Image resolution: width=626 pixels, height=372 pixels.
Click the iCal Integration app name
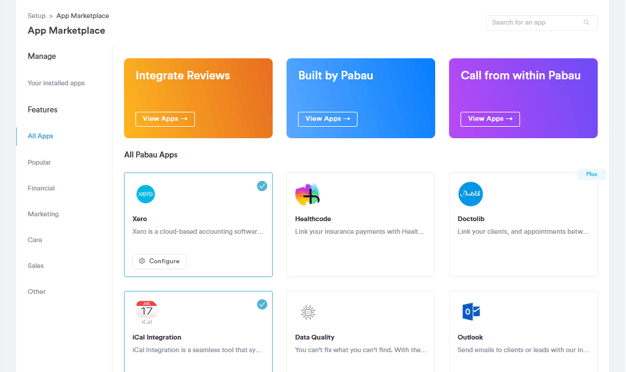pyautogui.click(x=157, y=337)
